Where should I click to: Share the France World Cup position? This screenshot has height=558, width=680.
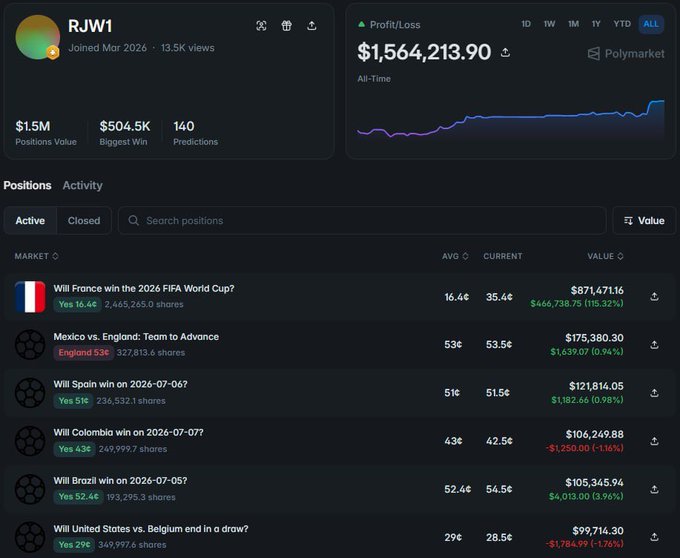click(x=654, y=297)
